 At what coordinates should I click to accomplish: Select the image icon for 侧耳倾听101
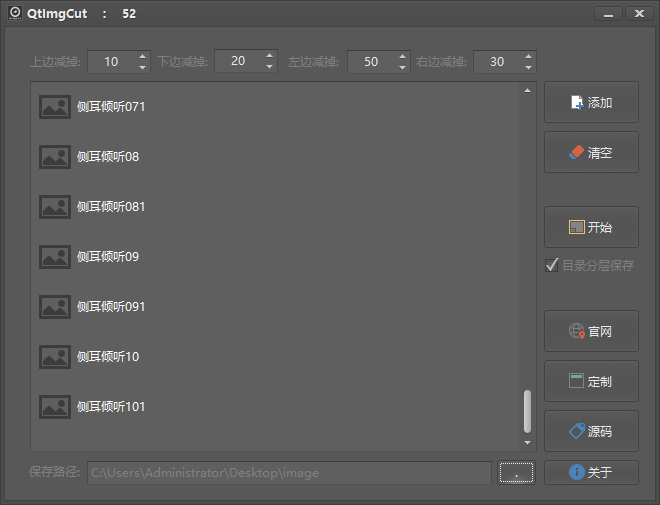click(55, 407)
